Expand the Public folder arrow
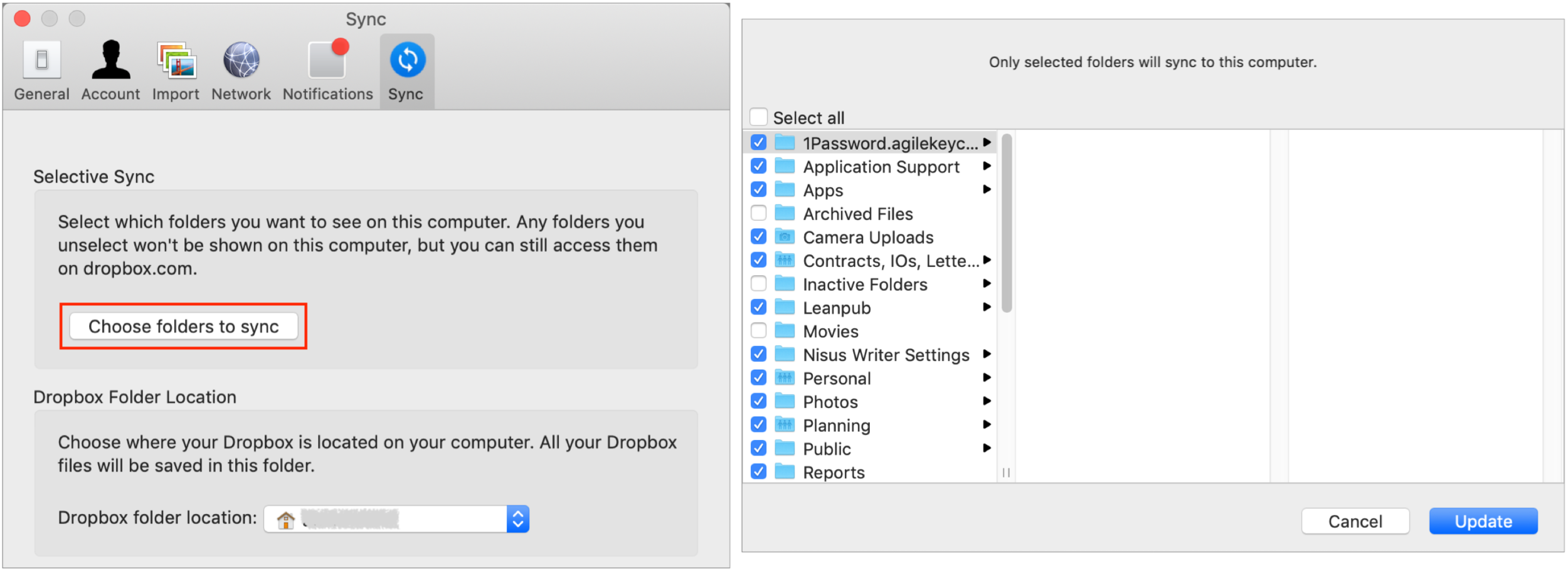 [x=987, y=448]
